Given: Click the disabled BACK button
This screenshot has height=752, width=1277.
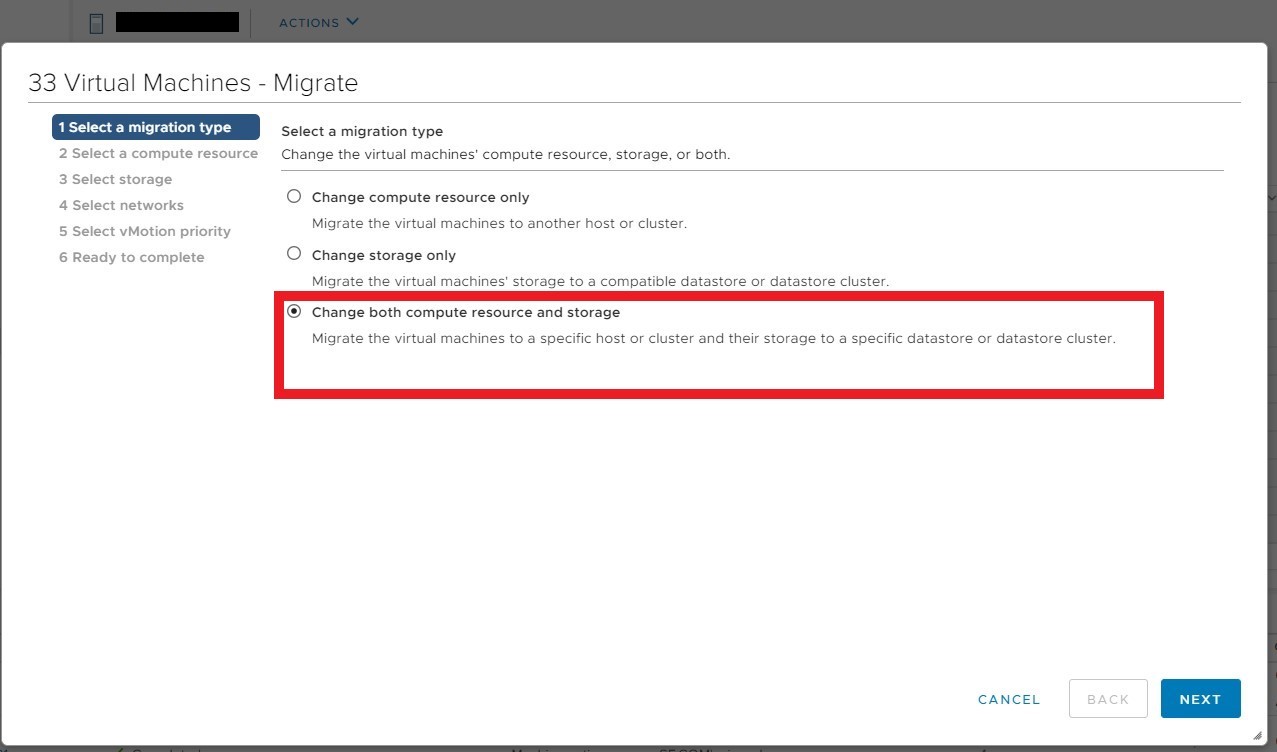Looking at the screenshot, I should pos(1108,699).
